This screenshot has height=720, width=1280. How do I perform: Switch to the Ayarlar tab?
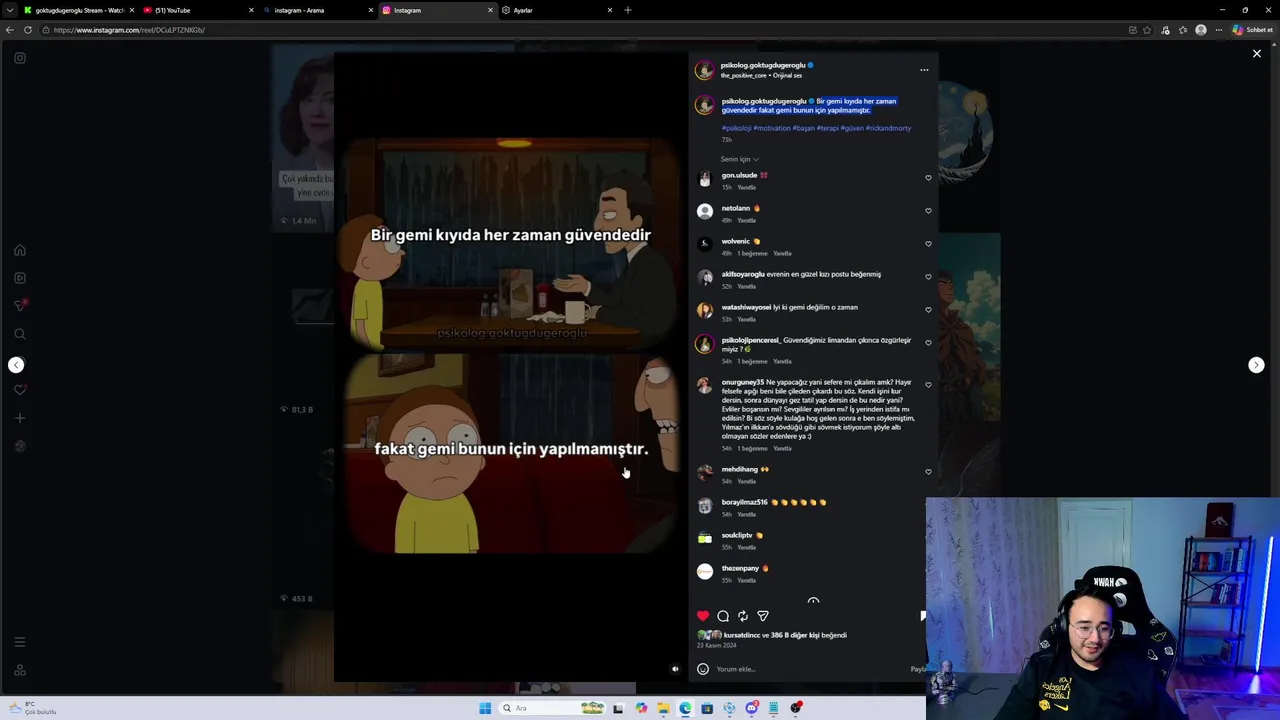(555, 10)
